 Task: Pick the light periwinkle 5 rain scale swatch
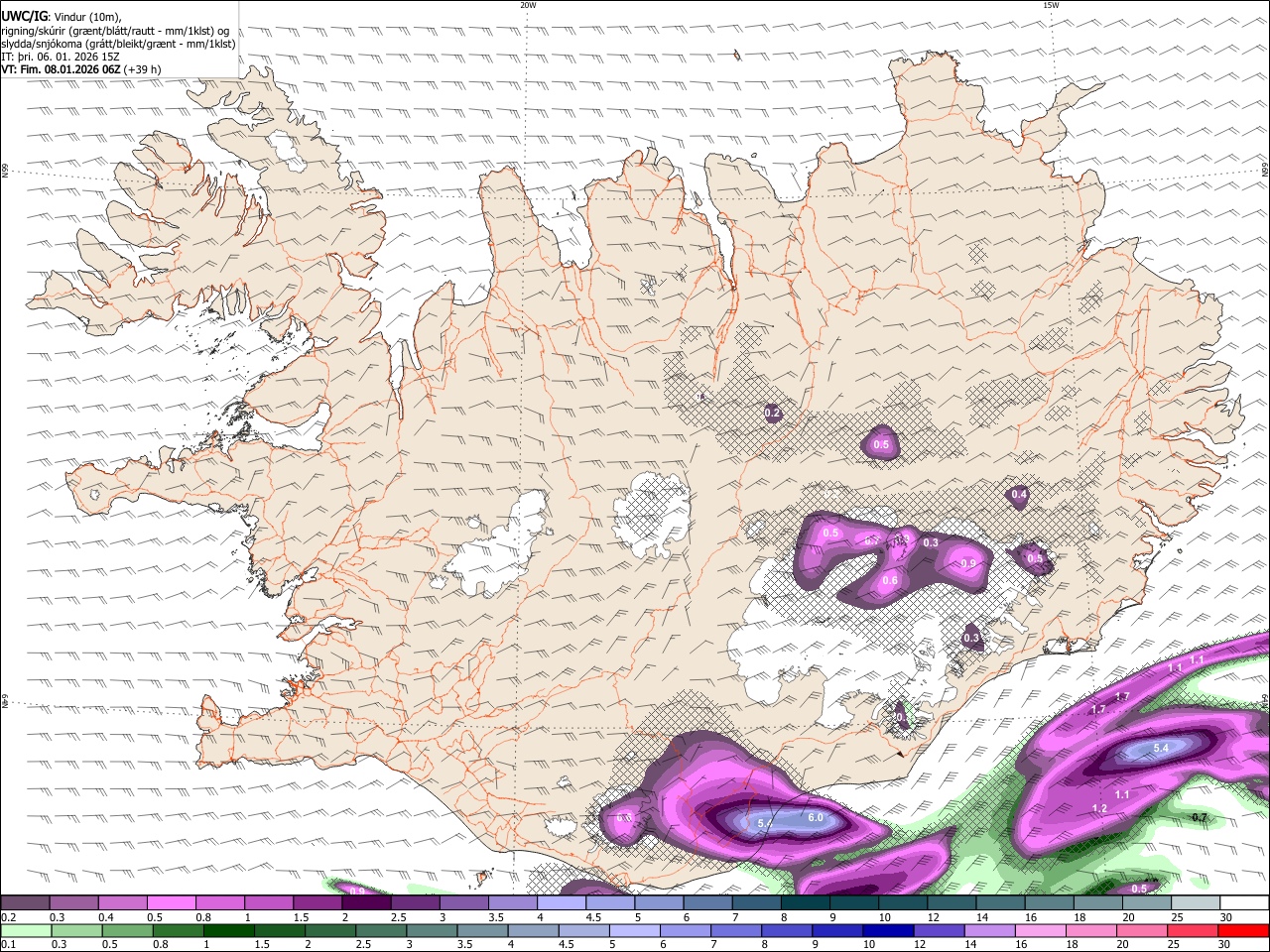tap(634, 930)
